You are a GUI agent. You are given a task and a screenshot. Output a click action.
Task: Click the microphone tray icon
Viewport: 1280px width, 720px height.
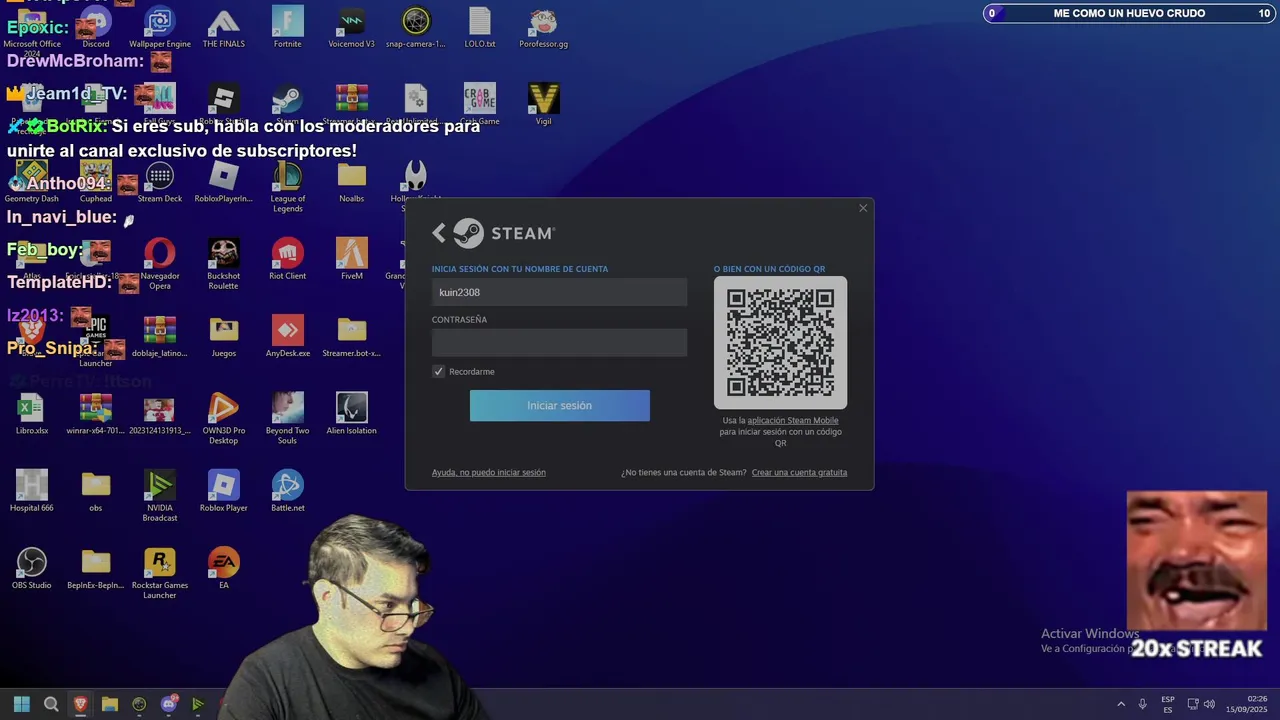point(1142,704)
